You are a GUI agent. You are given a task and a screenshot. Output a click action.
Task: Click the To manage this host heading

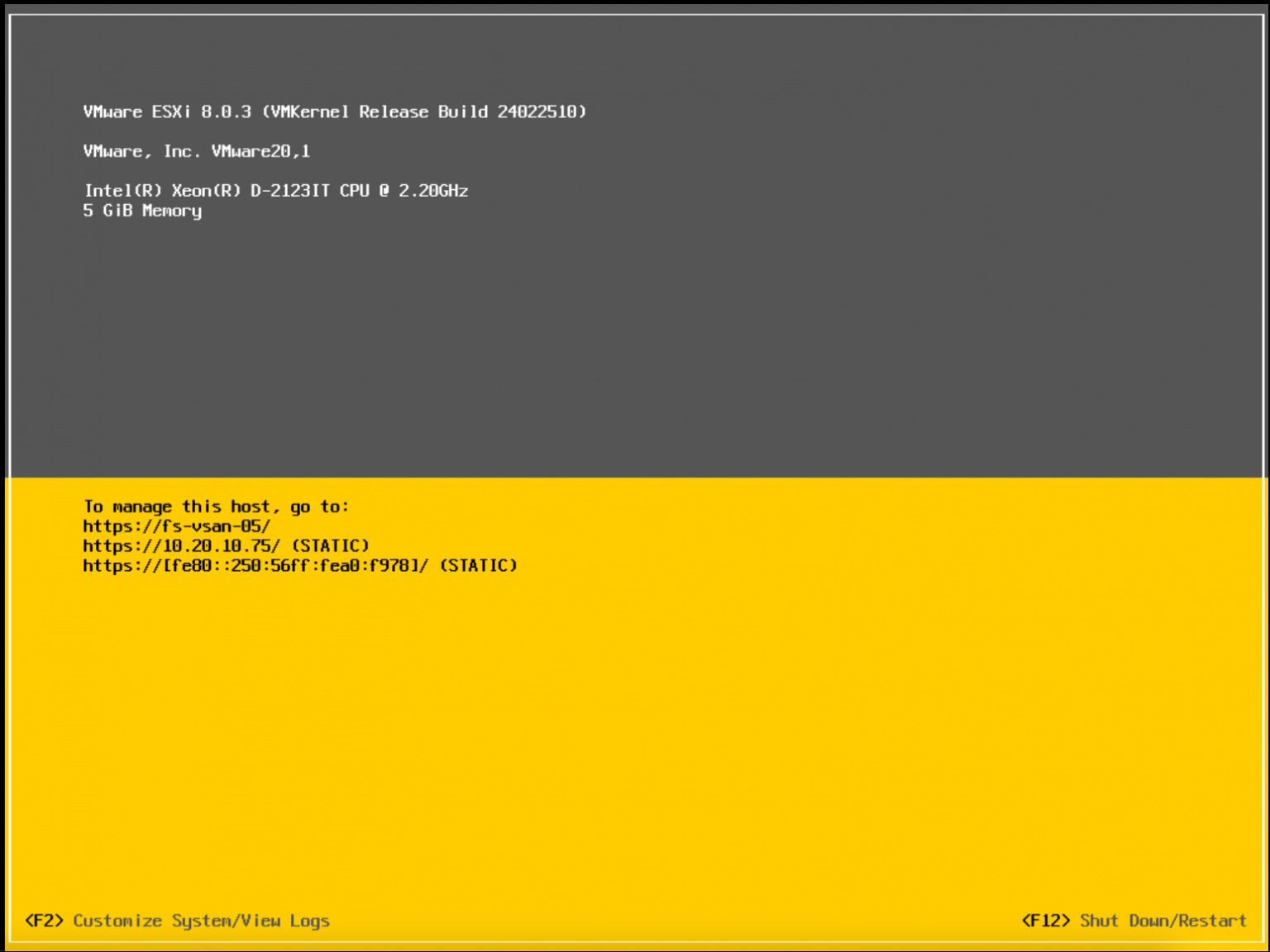pos(215,506)
